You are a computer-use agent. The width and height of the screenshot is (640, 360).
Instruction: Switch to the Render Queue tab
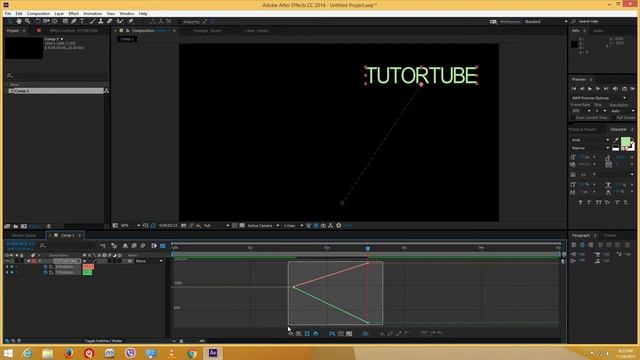(x=24, y=236)
